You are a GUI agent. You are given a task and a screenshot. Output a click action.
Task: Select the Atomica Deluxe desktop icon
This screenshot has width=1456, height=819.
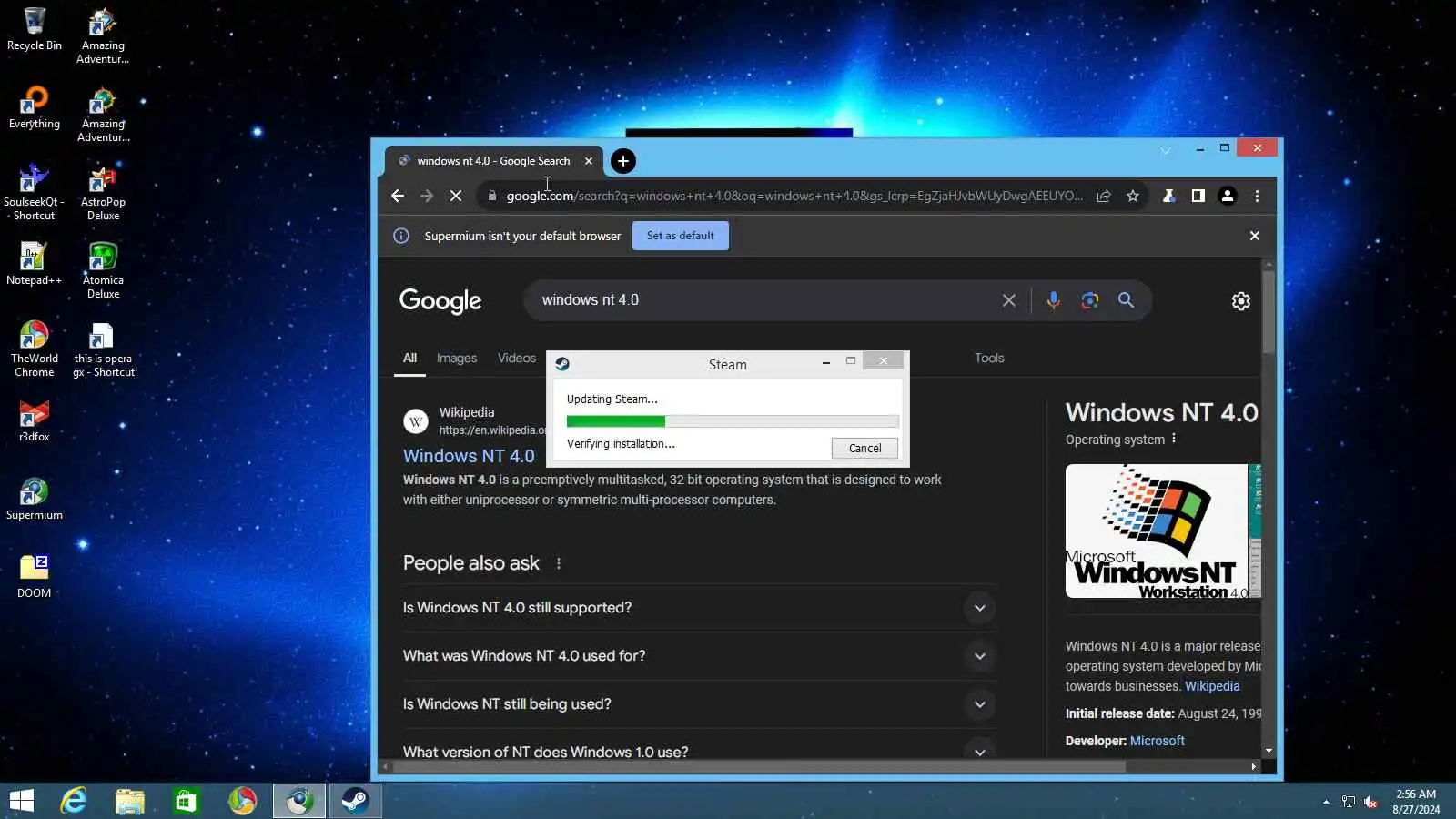click(103, 270)
